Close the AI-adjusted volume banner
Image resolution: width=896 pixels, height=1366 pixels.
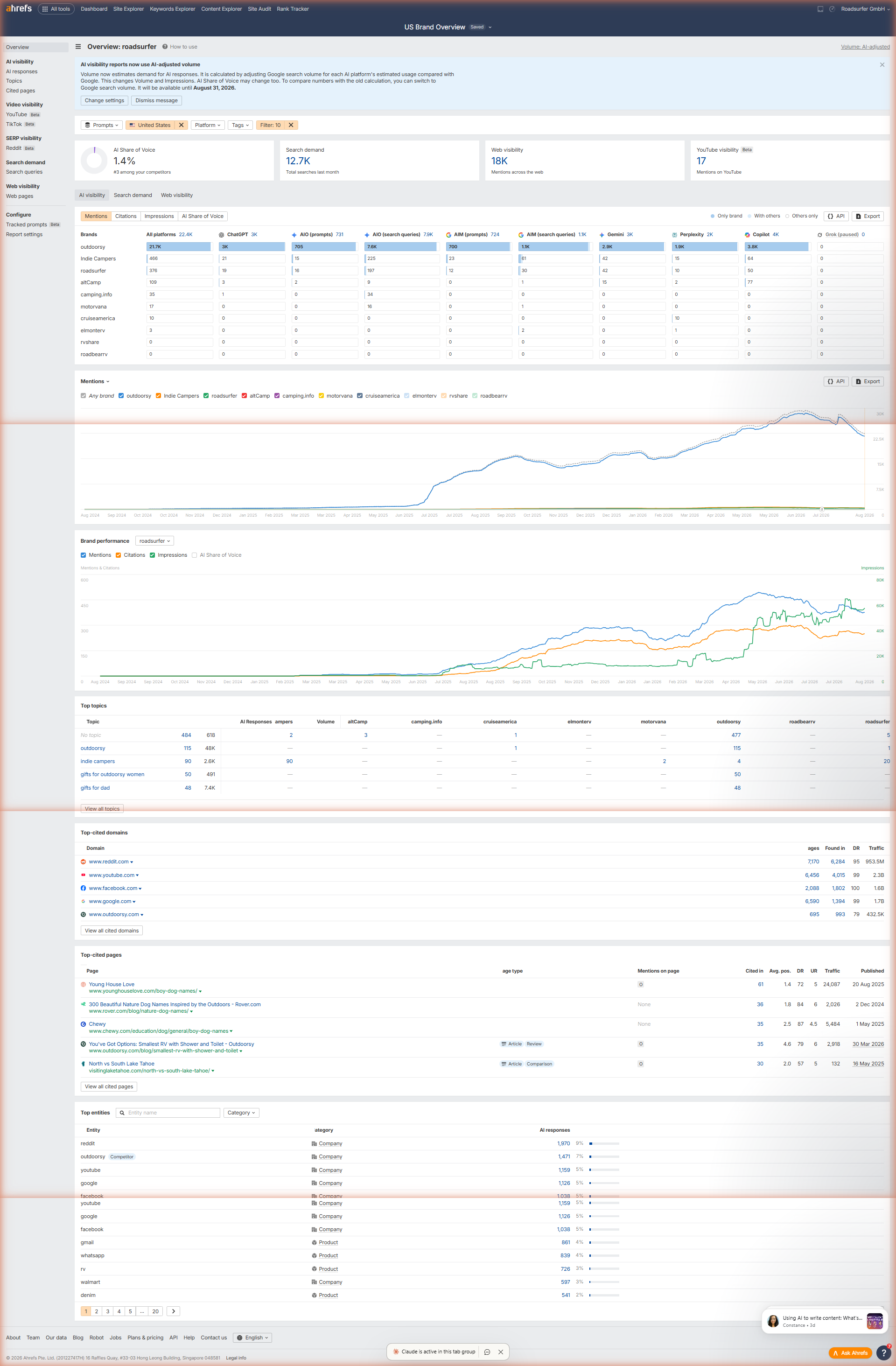pyautogui.click(x=882, y=65)
